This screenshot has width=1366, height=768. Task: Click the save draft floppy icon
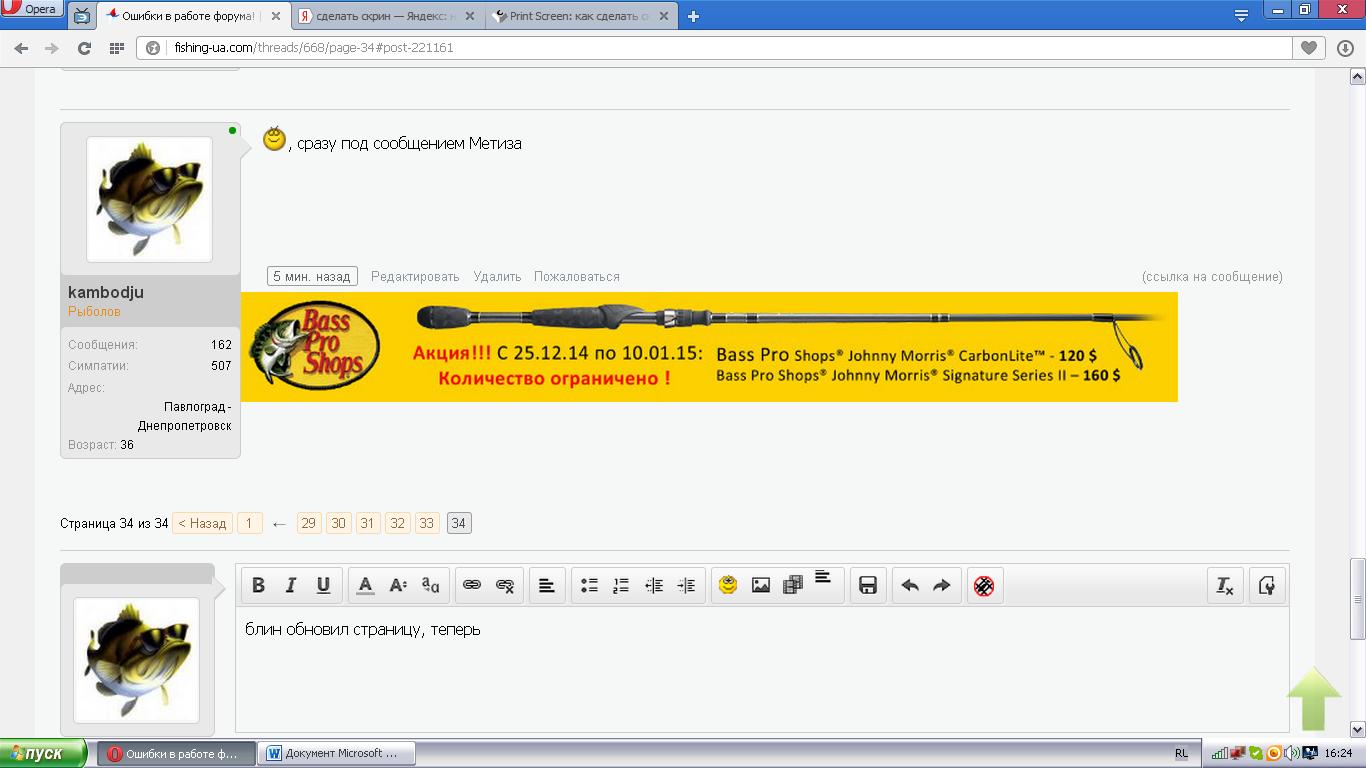868,586
